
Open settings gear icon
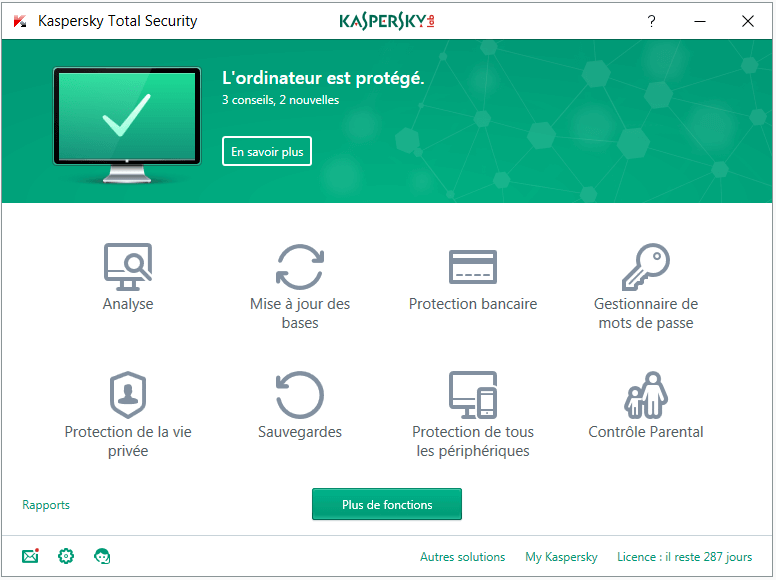click(66, 556)
